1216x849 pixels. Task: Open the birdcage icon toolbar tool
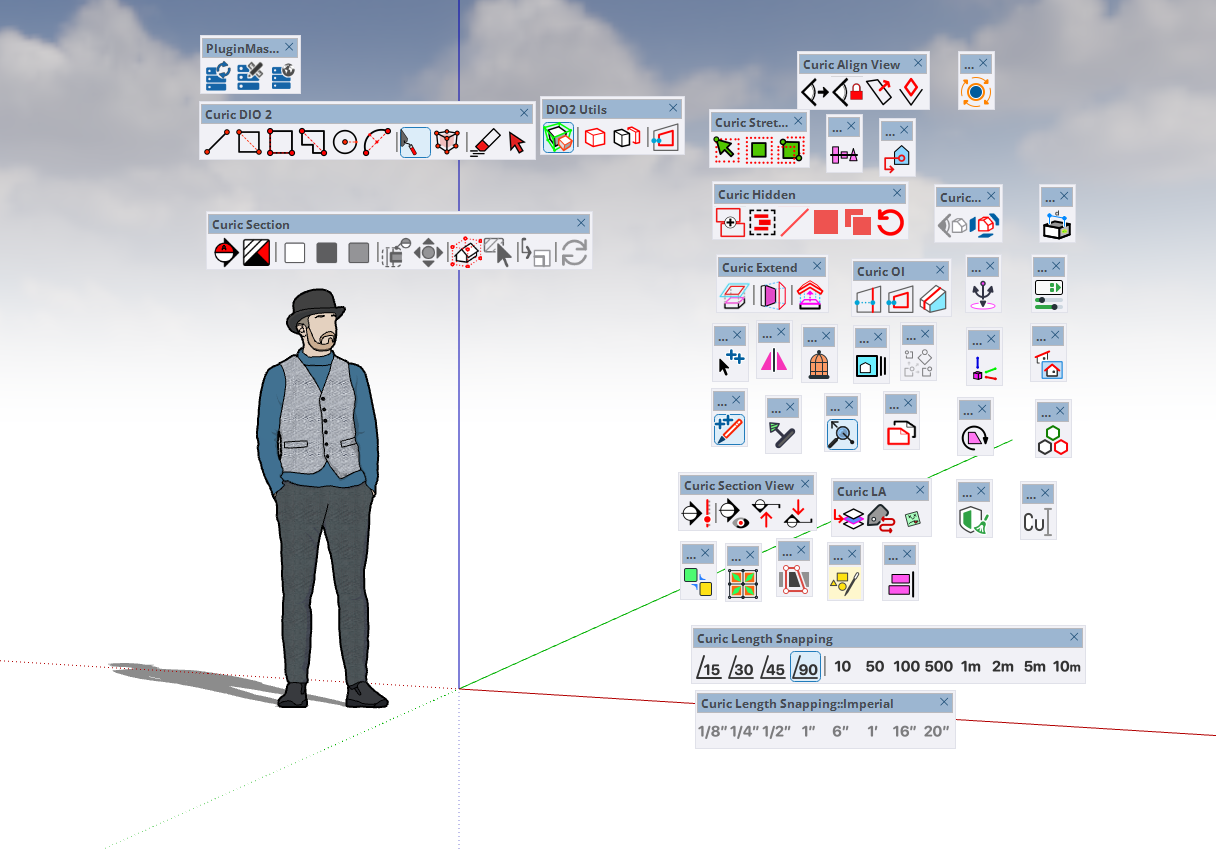(x=818, y=365)
